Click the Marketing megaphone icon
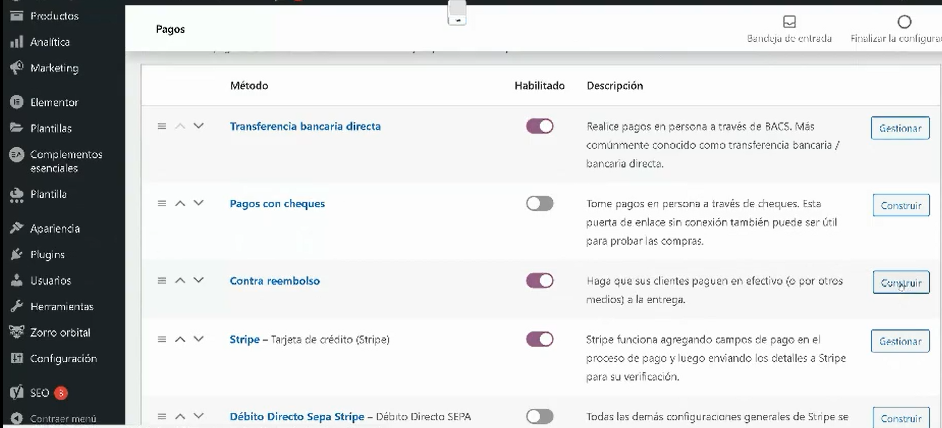Image resolution: width=942 pixels, height=428 pixels. coord(17,68)
